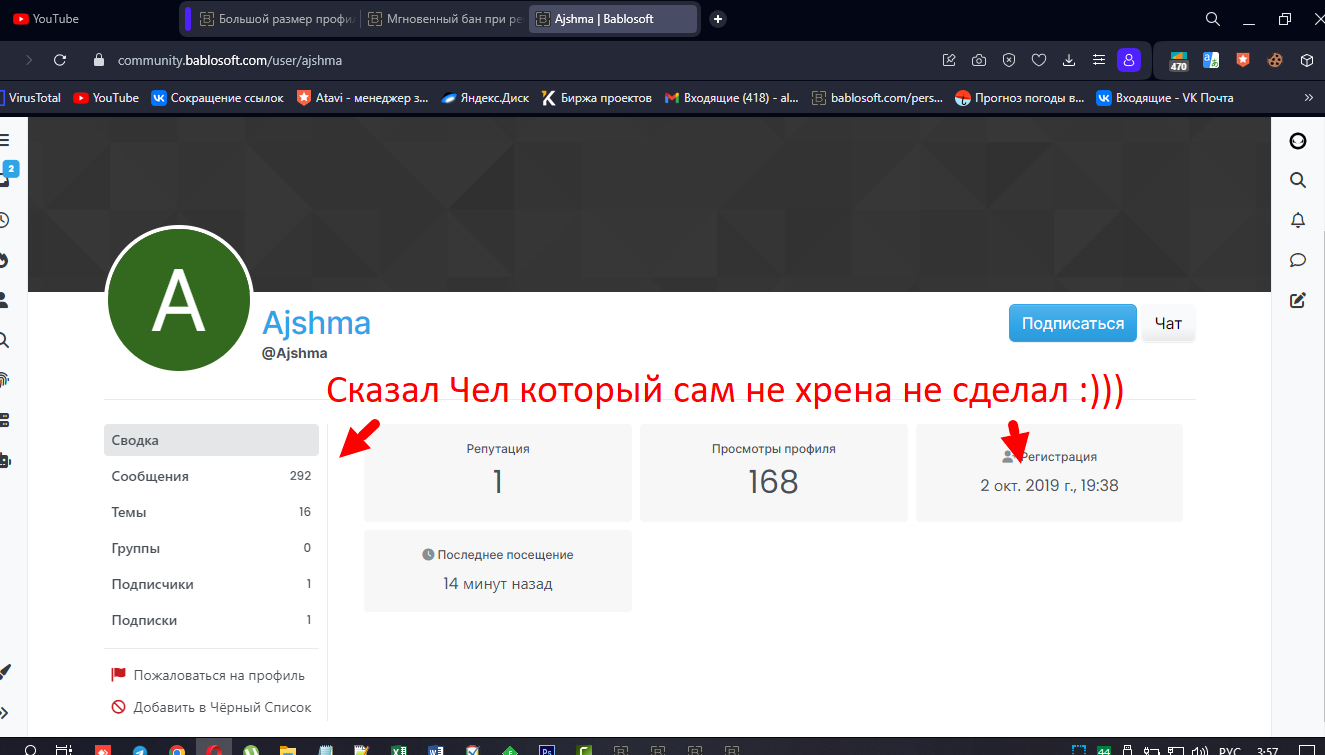The height and width of the screenshot is (755, 1325).
Task: Toggle follow with the Подписаться button
Action: pyautogui.click(x=1072, y=322)
